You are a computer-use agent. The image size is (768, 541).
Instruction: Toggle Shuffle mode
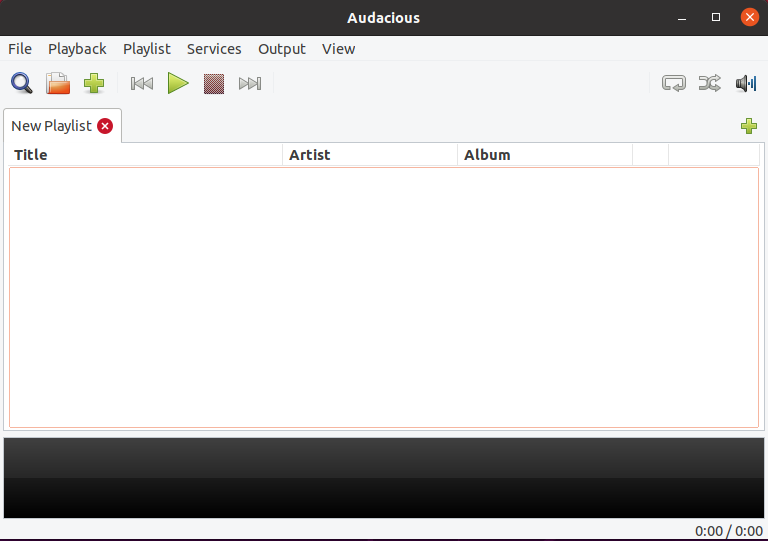[x=710, y=83]
